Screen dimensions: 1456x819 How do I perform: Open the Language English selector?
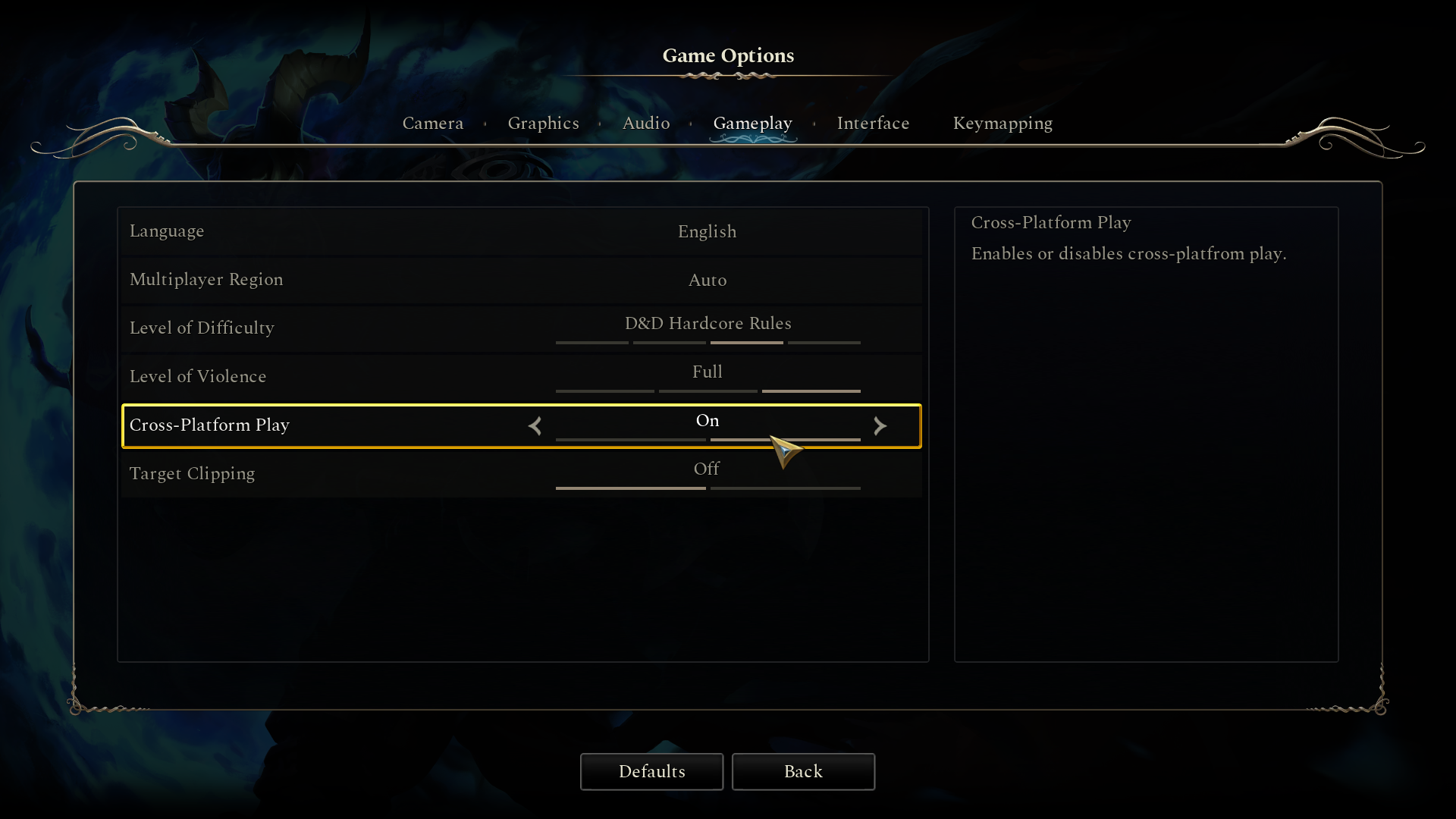pos(708,231)
